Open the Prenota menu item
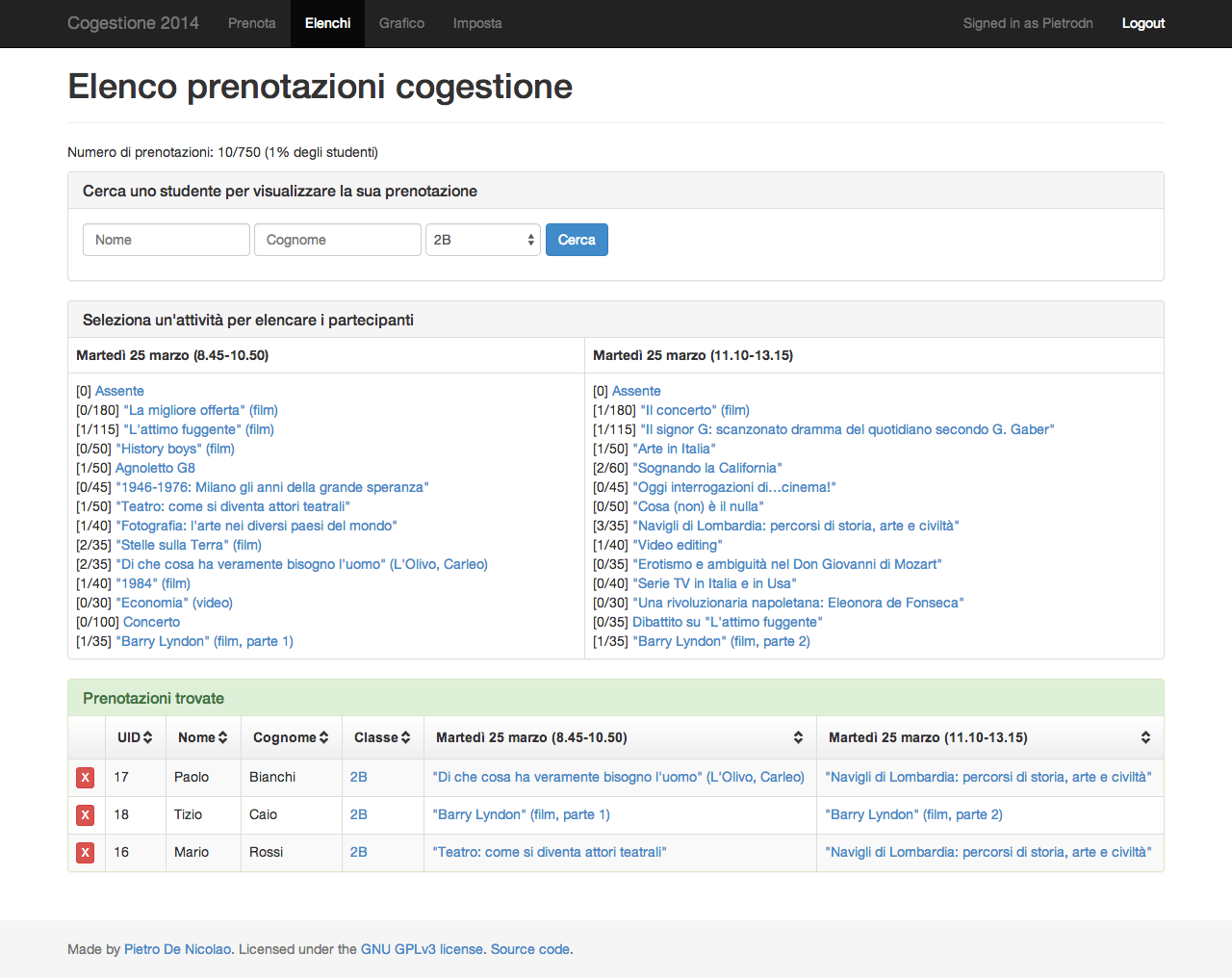 (252, 23)
